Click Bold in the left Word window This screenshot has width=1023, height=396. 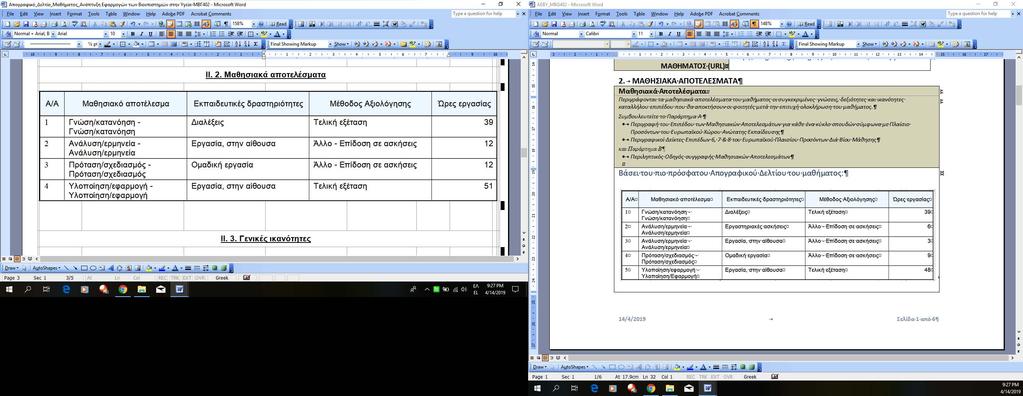coord(132,34)
